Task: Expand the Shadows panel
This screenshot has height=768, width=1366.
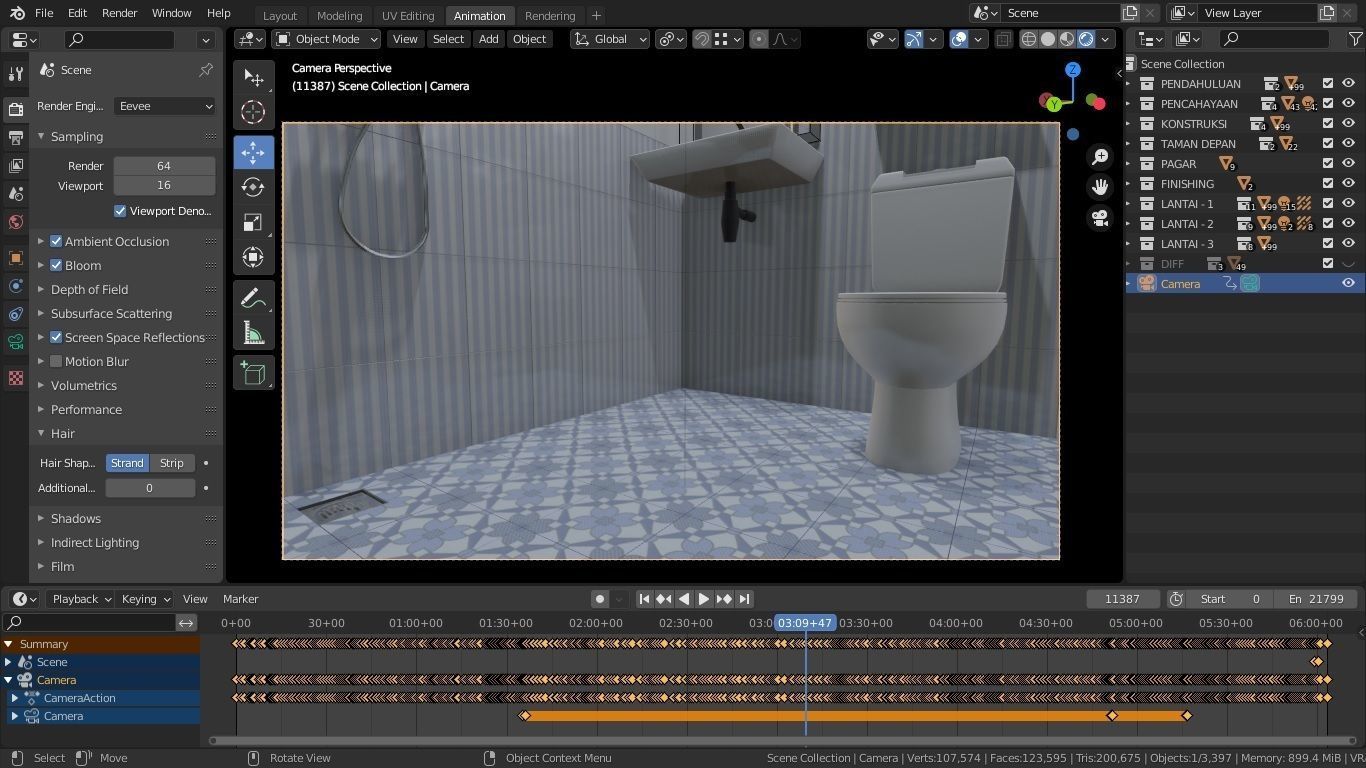Action: tap(76, 518)
